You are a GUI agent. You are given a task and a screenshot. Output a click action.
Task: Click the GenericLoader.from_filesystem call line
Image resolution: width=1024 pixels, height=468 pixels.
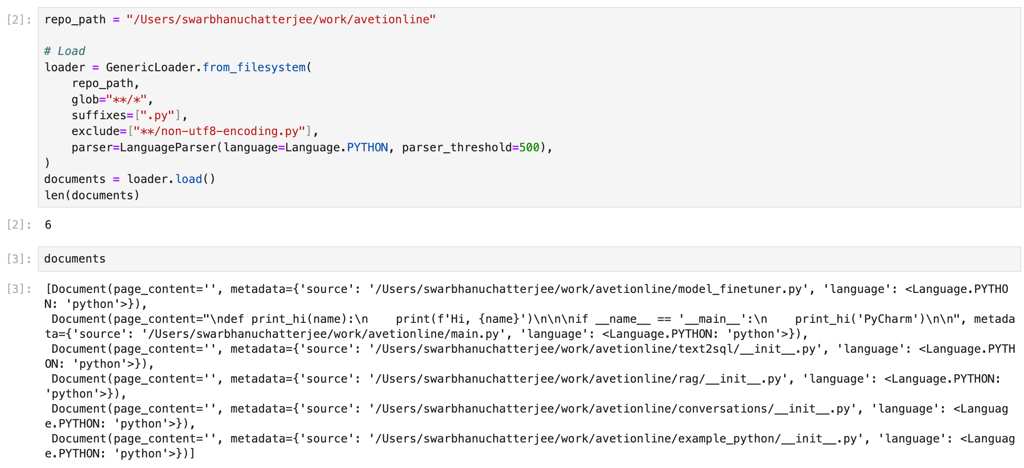tap(177, 67)
